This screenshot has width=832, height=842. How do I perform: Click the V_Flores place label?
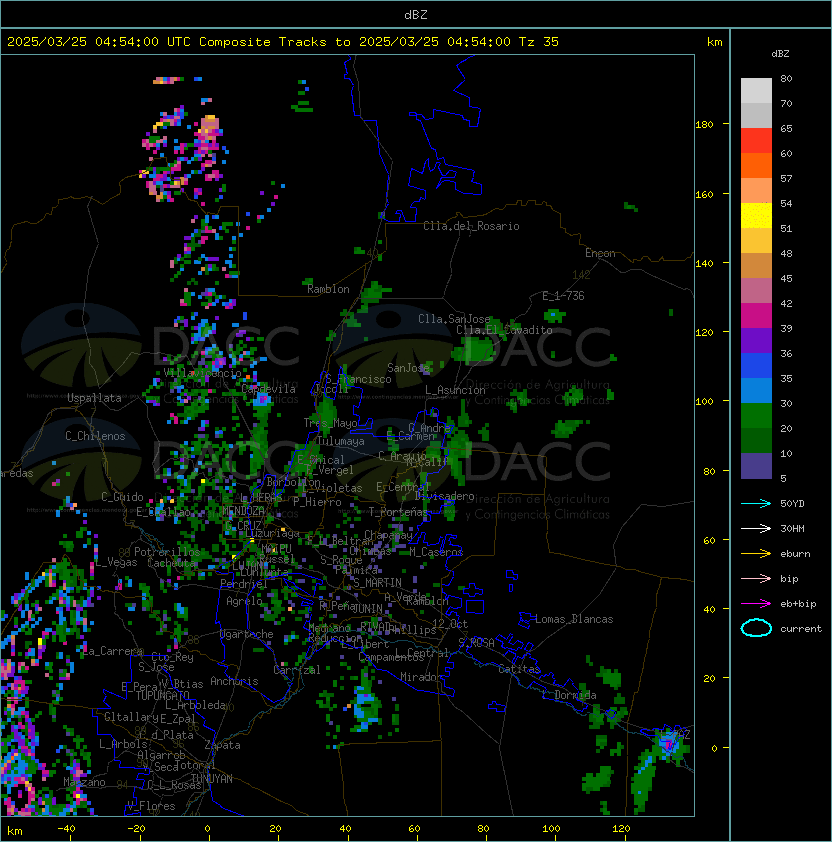(x=151, y=806)
